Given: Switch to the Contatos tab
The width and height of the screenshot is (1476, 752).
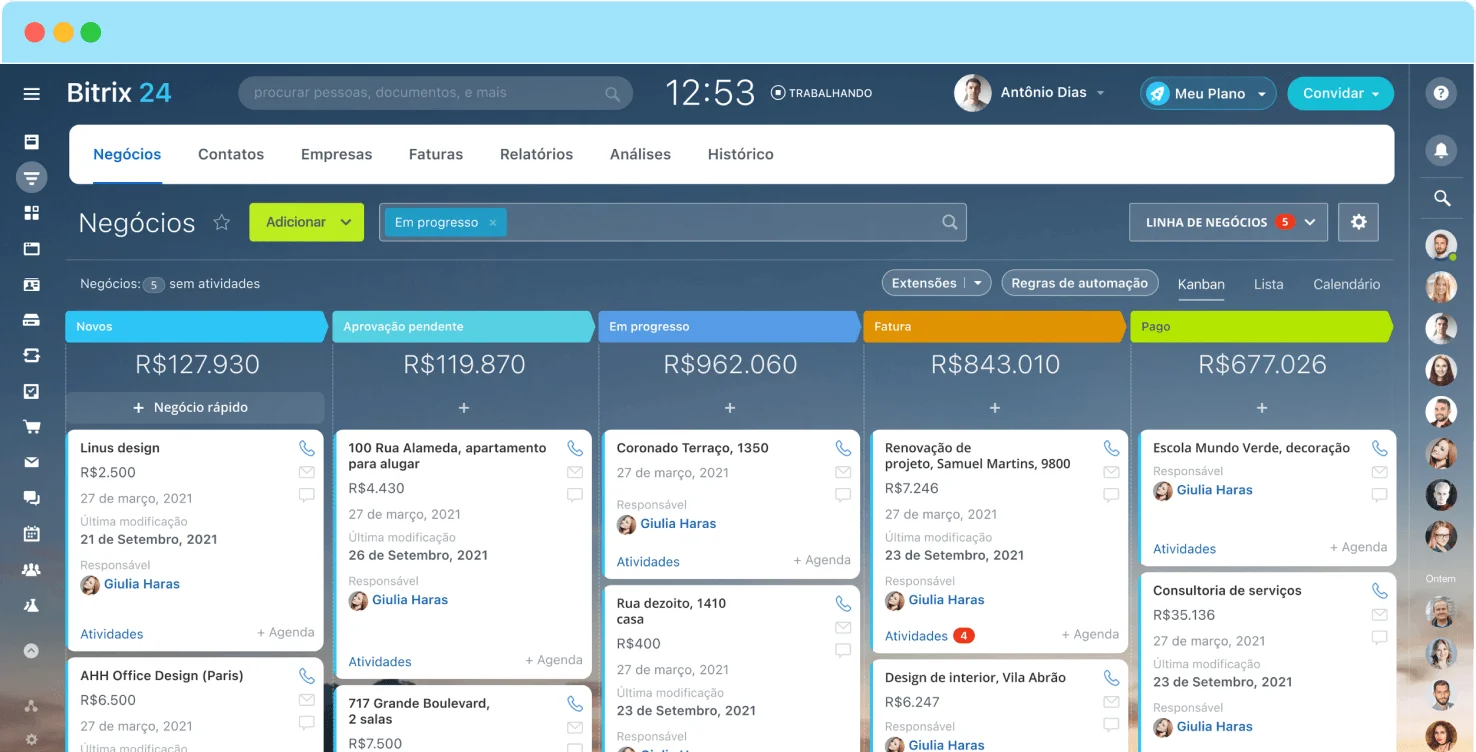Looking at the screenshot, I should click(x=231, y=154).
